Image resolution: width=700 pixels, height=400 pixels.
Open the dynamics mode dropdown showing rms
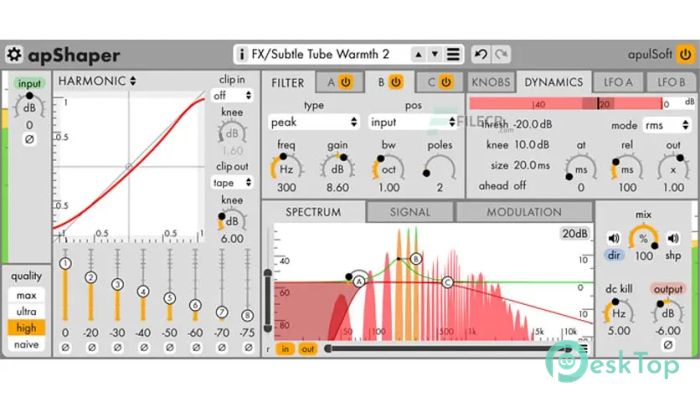[x=667, y=125]
